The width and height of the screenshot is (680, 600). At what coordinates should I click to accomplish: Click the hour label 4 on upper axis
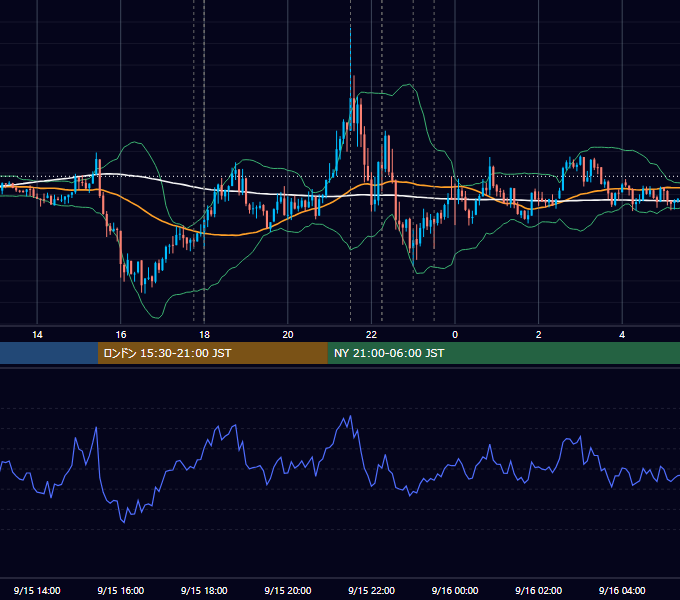click(622, 335)
